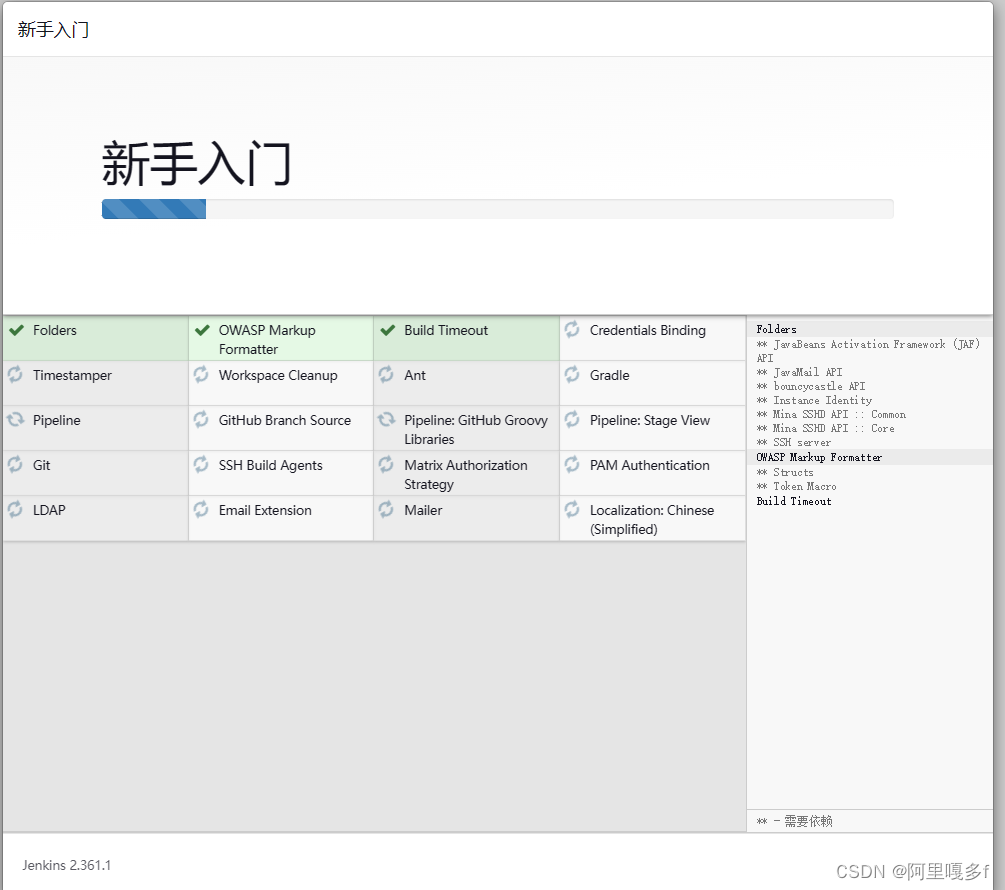The image size is (1005, 890).
Task: Click the spinner beside Pipeline: GitHub Groovy Libraries
Action: (x=387, y=420)
